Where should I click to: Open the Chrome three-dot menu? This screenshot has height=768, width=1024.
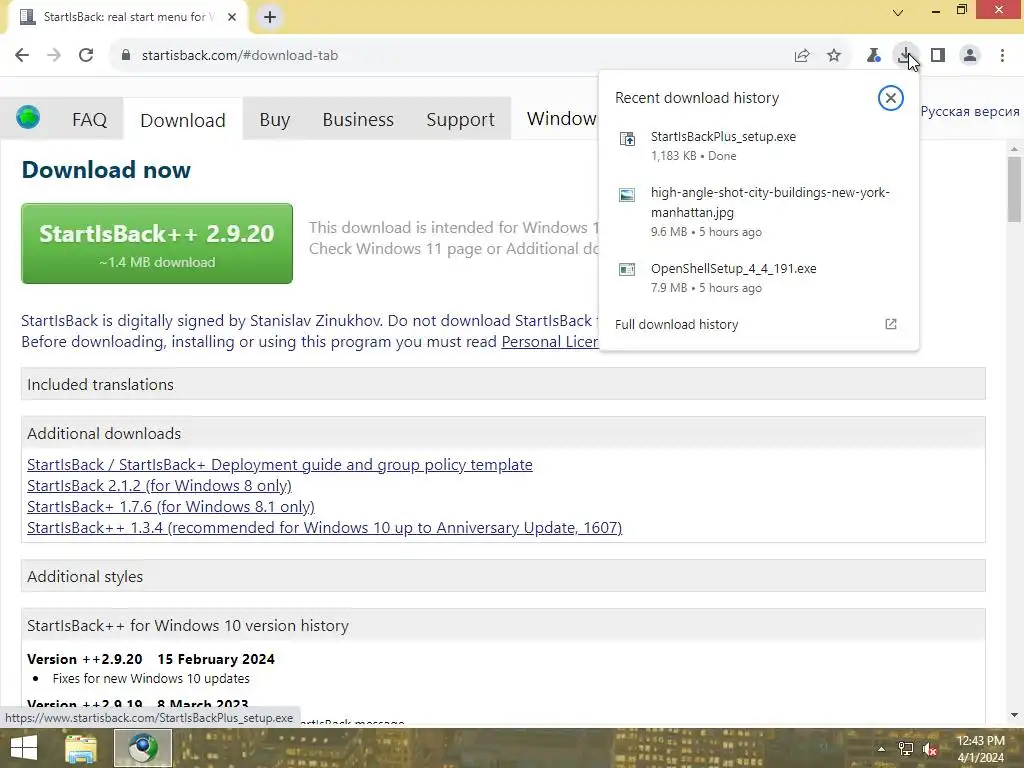[x=1002, y=56]
